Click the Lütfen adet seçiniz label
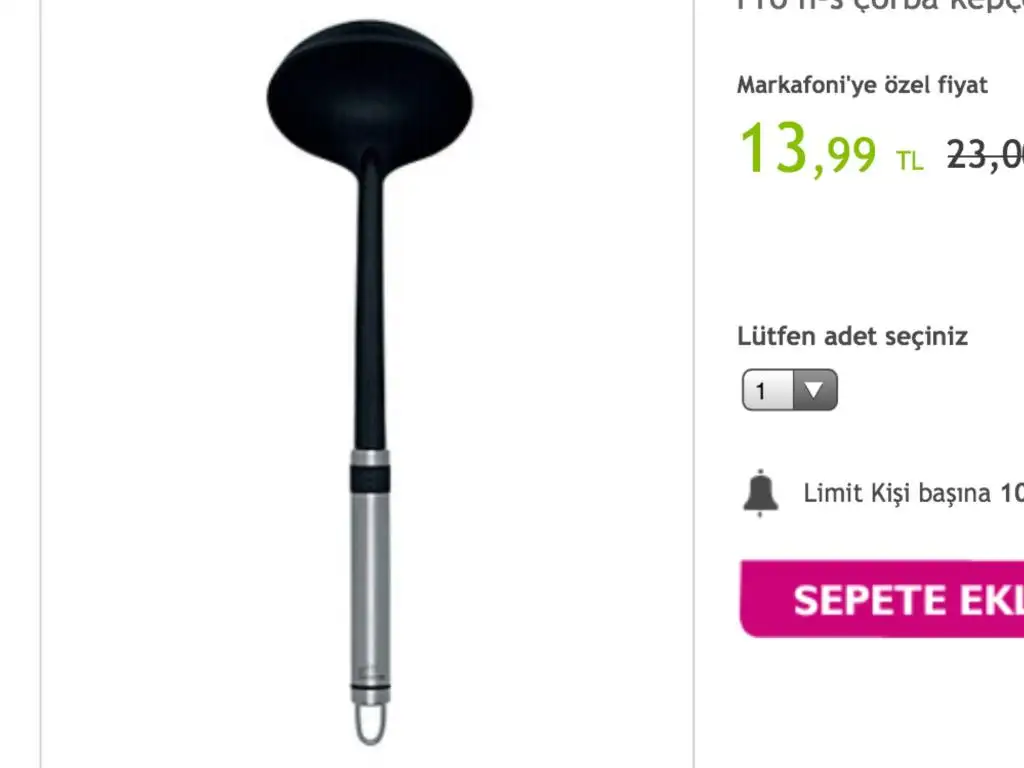Image resolution: width=1024 pixels, height=768 pixels. click(852, 336)
